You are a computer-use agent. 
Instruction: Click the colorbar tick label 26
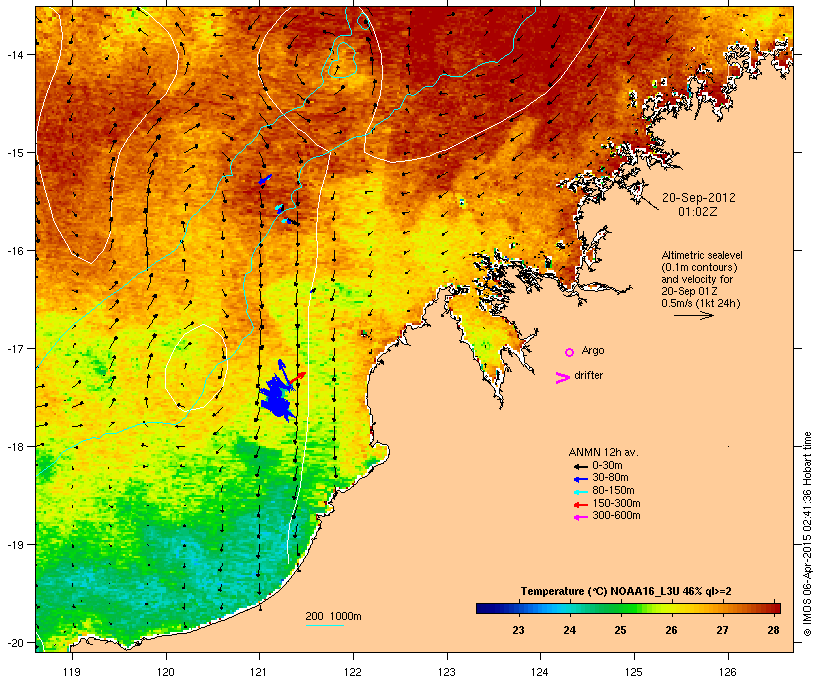[x=671, y=630]
